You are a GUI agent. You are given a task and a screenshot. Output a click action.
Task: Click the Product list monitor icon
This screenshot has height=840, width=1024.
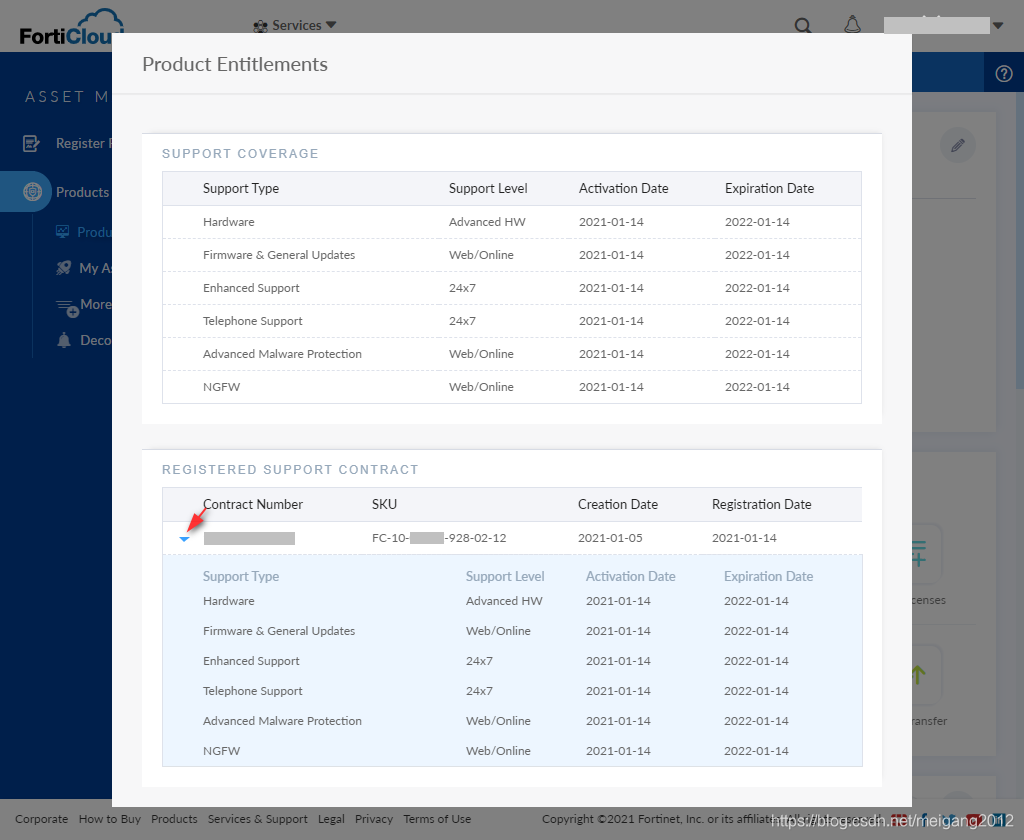click(x=63, y=231)
